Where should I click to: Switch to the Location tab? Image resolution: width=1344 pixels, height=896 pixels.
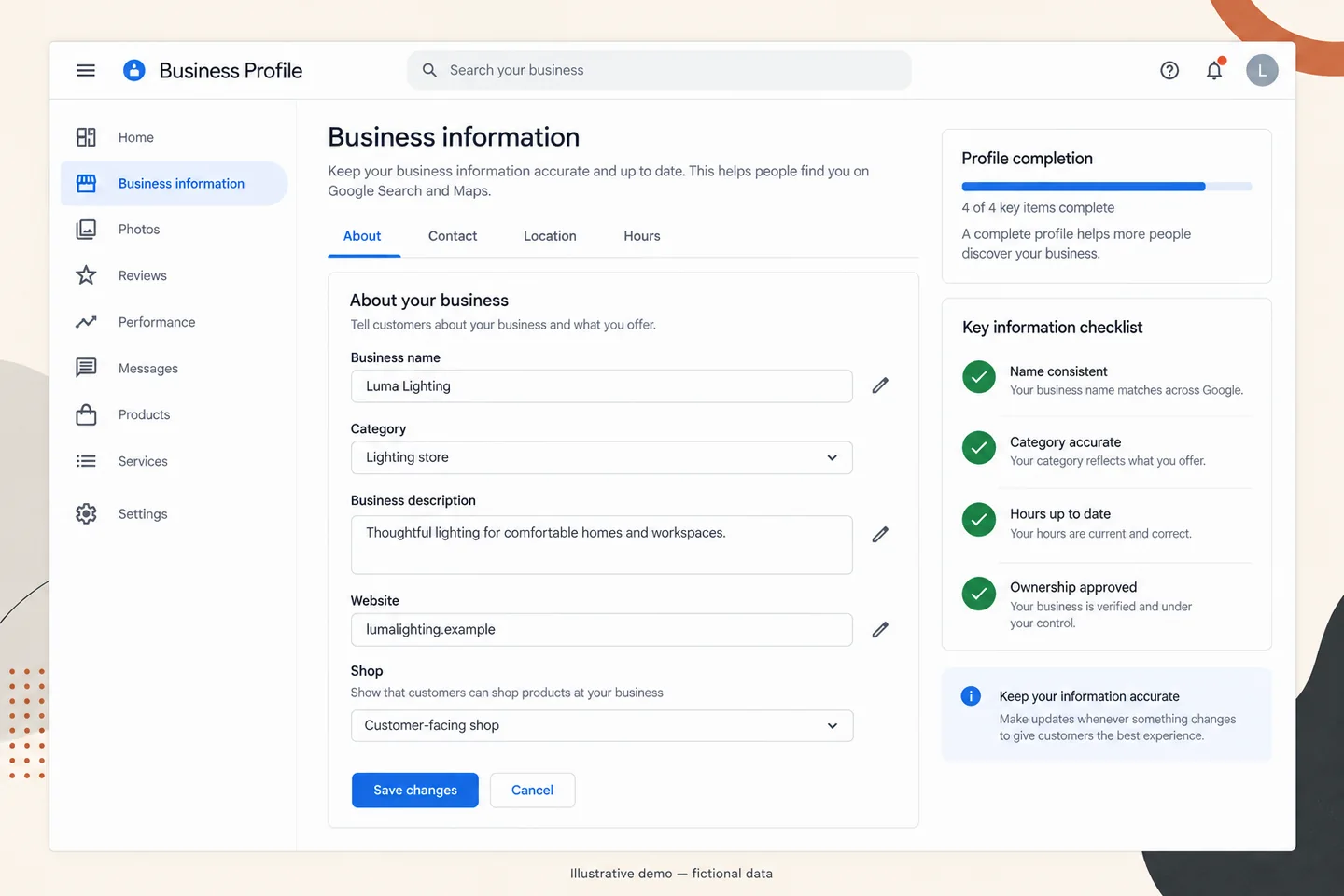pyautogui.click(x=550, y=236)
